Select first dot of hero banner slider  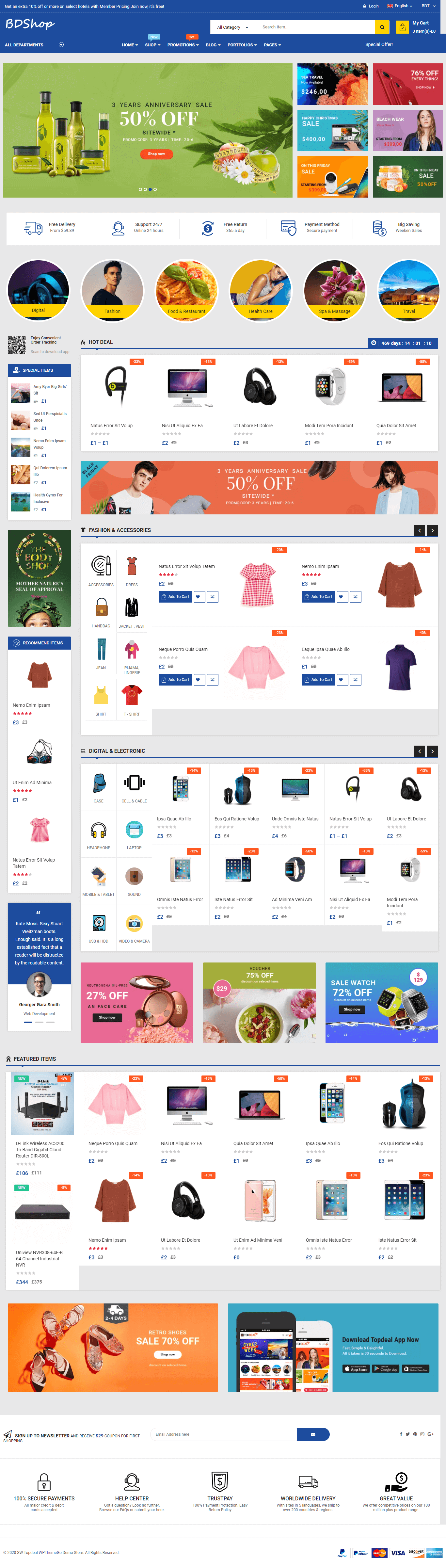tap(140, 189)
